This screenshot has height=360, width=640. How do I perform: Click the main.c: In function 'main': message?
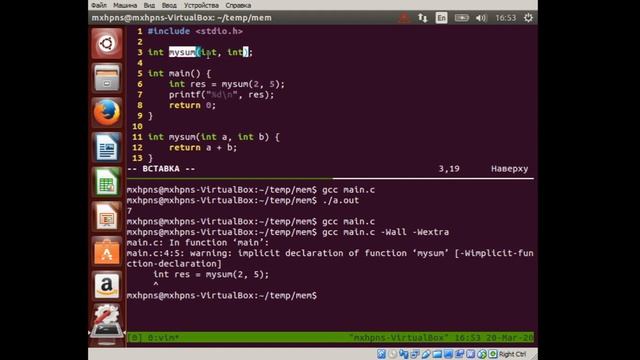click(x=198, y=243)
